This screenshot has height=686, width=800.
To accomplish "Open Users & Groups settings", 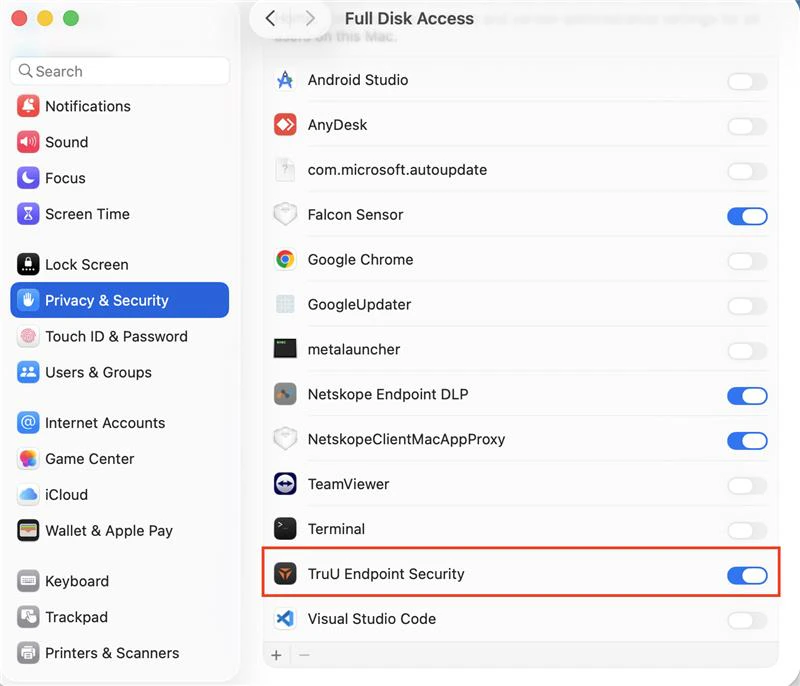I will coord(119,372).
